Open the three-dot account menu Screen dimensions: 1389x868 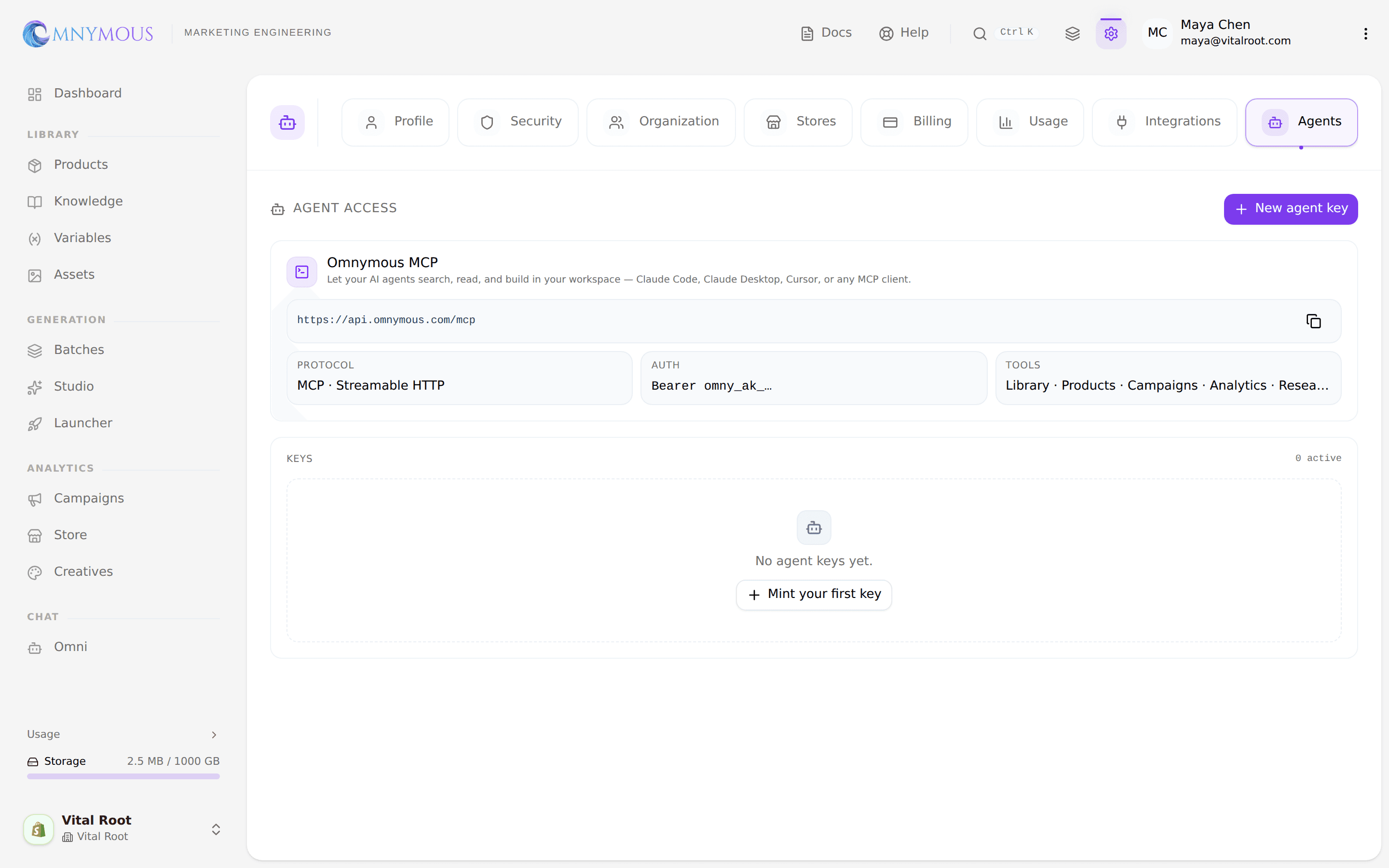pyautogui.click(x=1365, y=34)
